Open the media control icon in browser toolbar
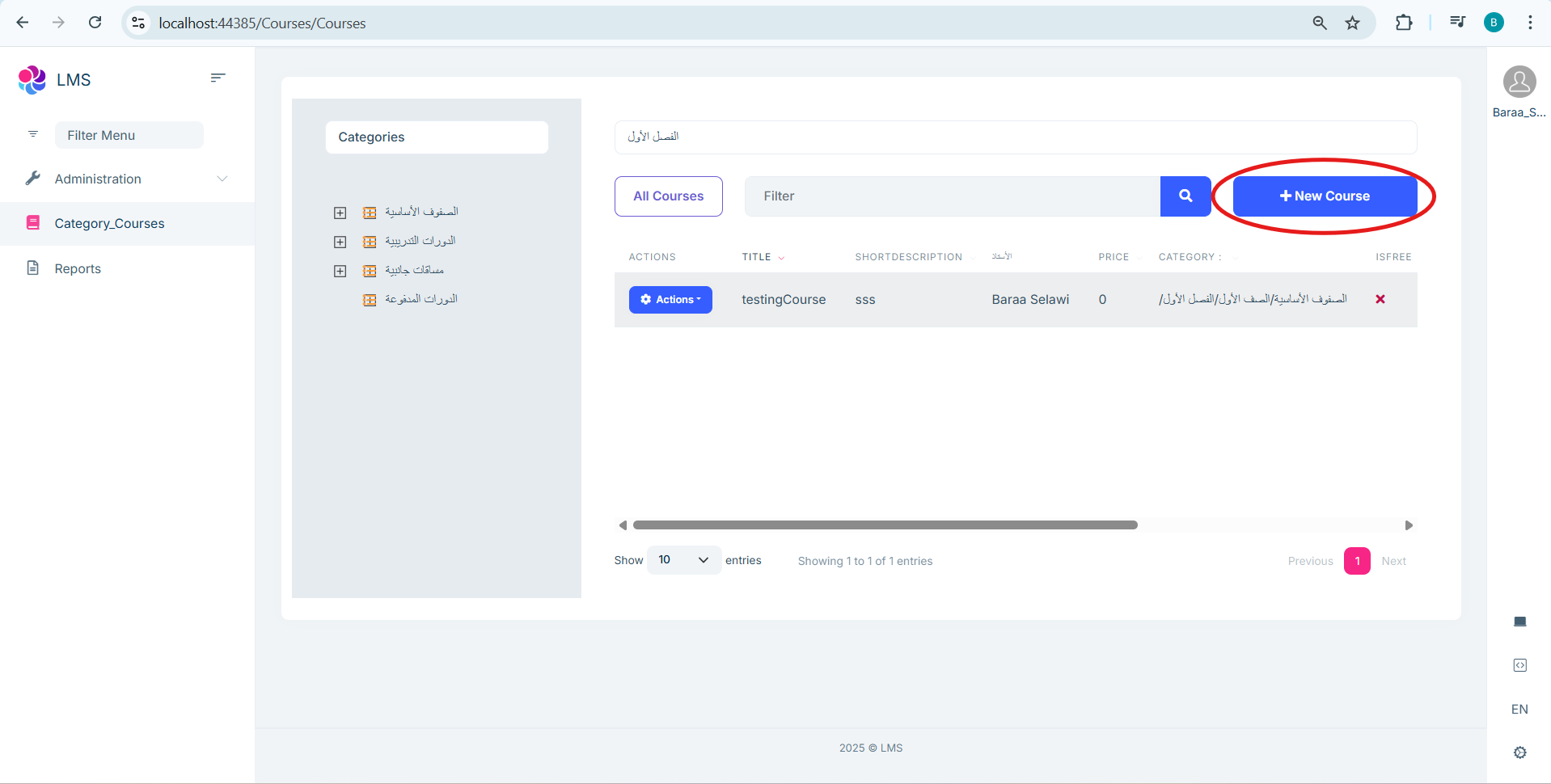The height and width of the screenshot is (784, 1551). (1457, 23)
